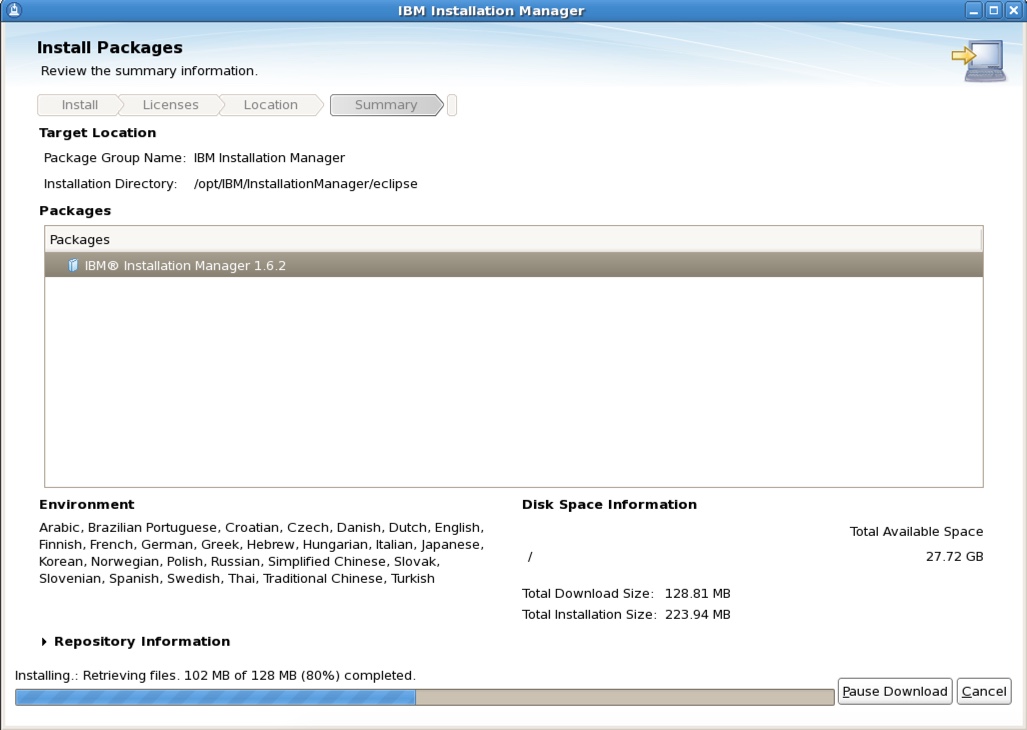This screenshot has height=730, width=1027.
Task: Click the disclosure triangle next to Repository Information
Action: (43, 641)
